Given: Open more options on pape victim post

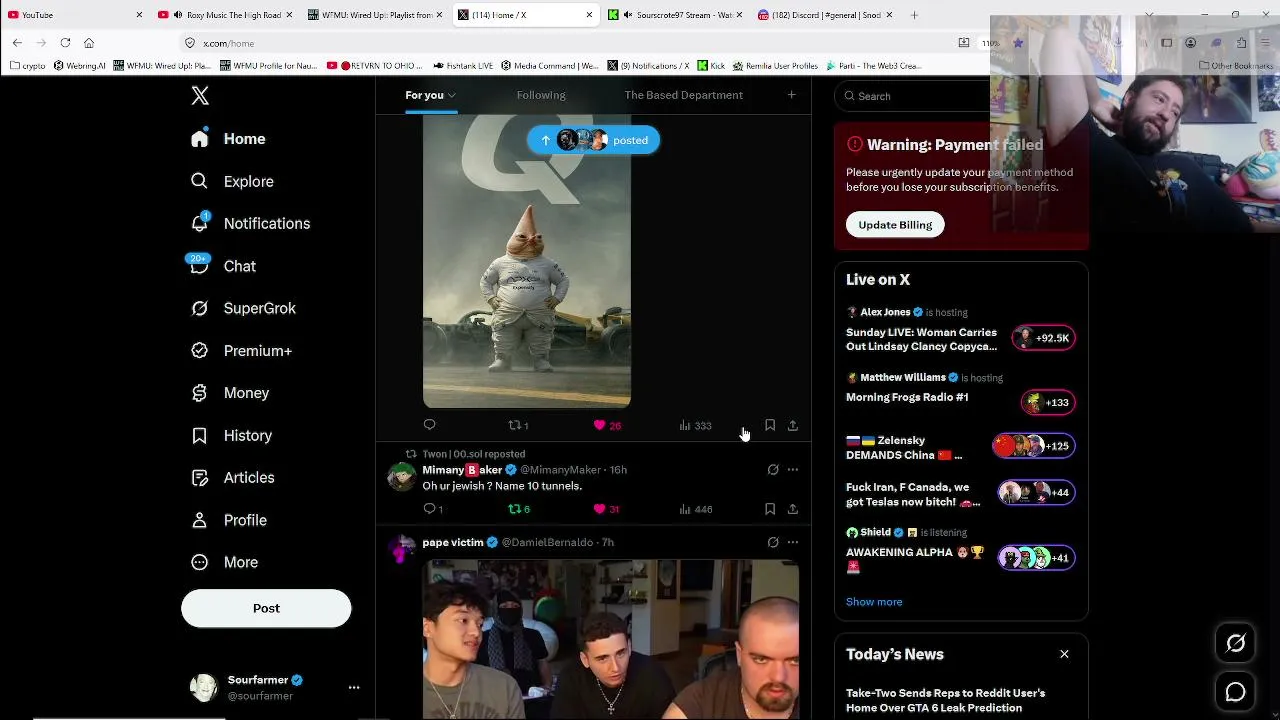Looking at the screenshot, I should (x=793, y=542).
